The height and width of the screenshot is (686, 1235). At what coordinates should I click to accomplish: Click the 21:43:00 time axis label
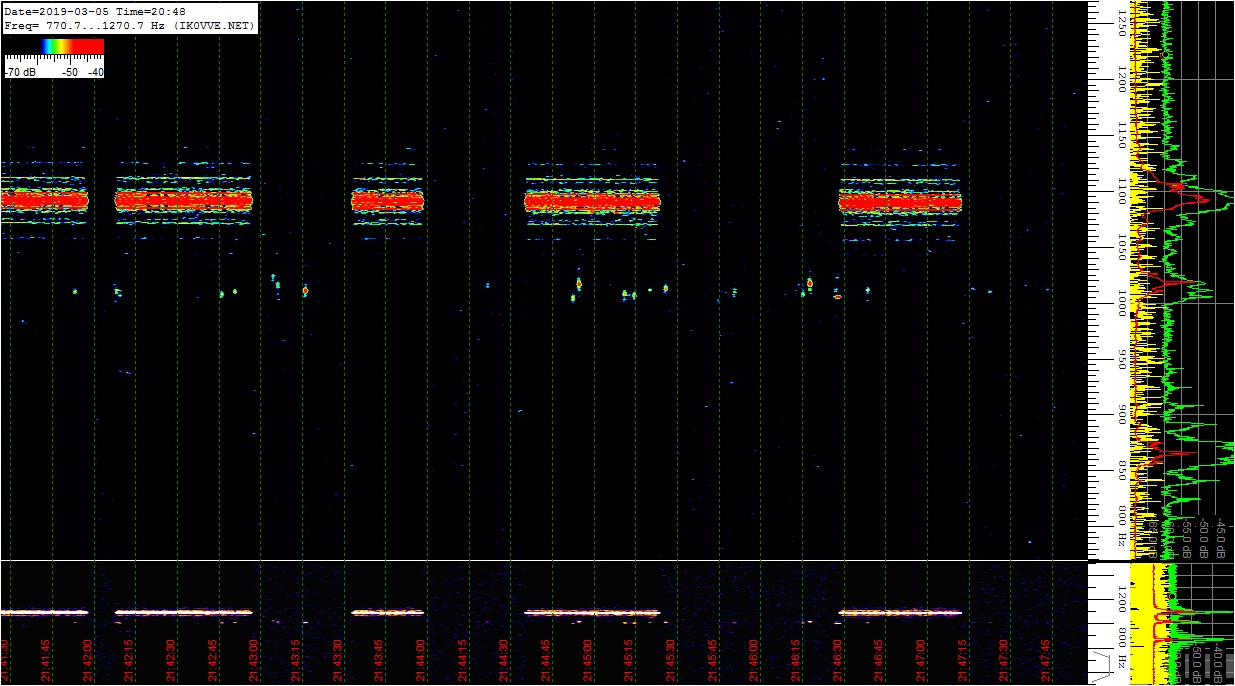[253, 658]
